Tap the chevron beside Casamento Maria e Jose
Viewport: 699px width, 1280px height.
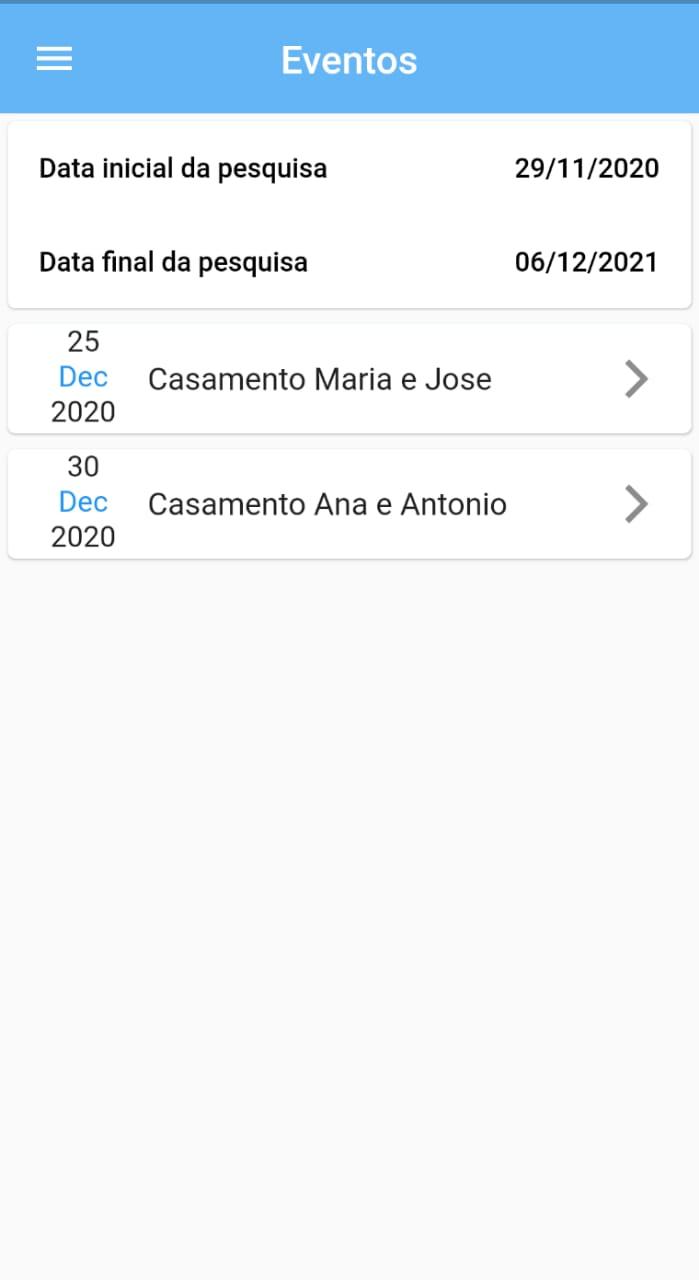(636, 378)
